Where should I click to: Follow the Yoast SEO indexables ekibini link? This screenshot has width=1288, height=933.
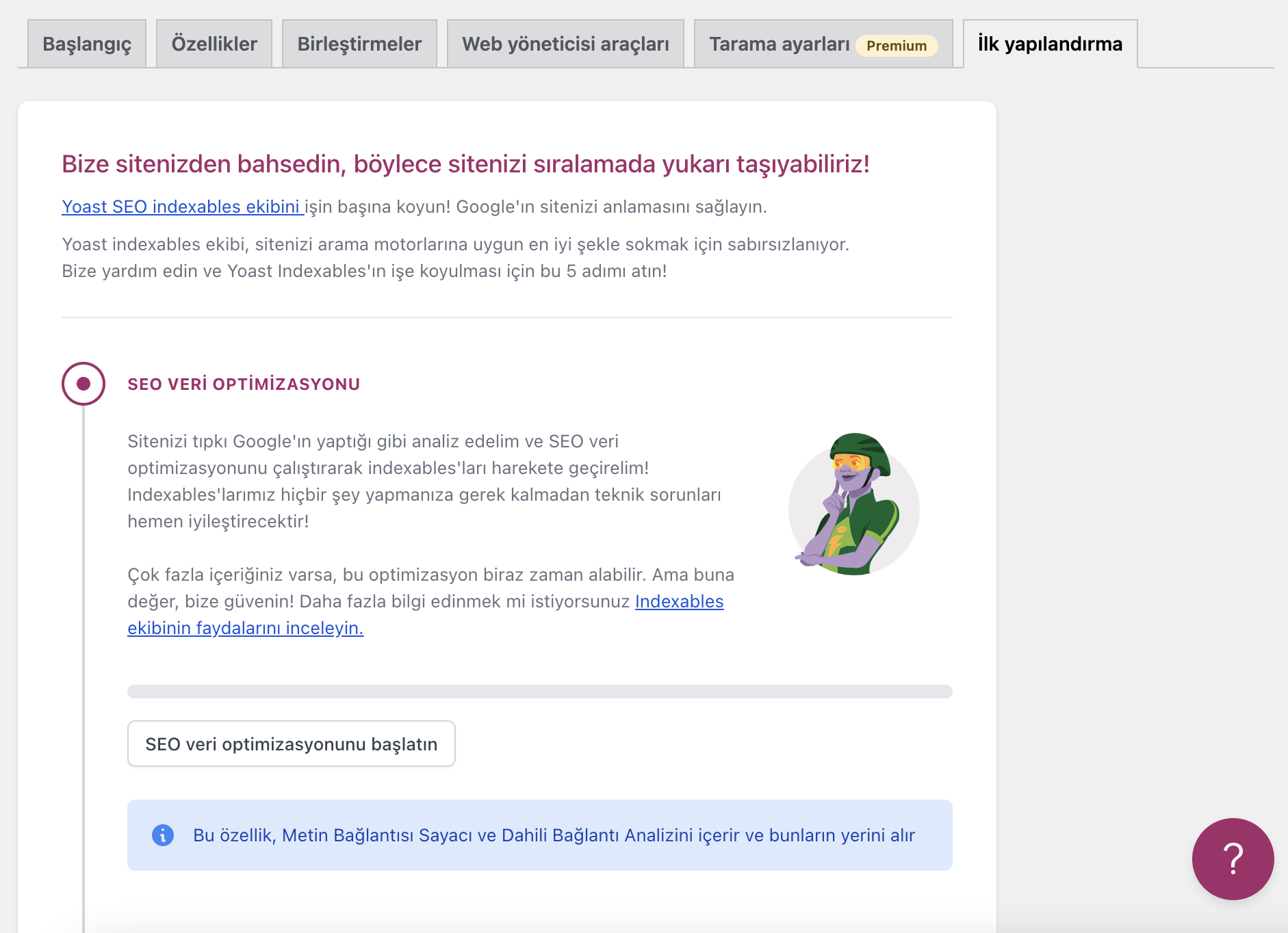click(x=183, y=207)
